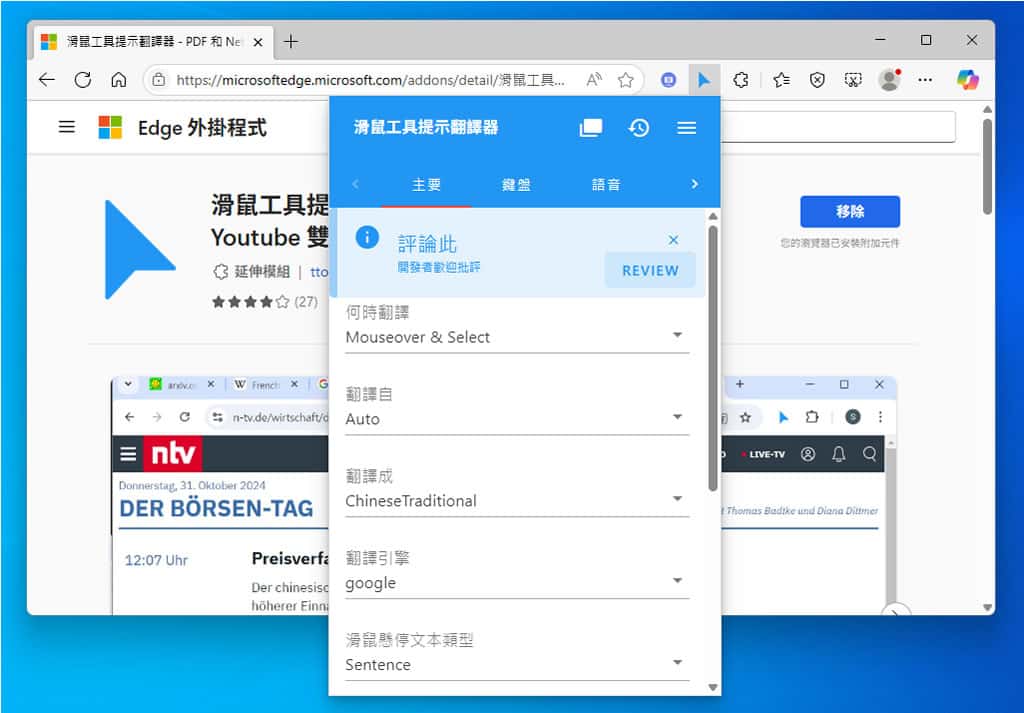Open the 開發者歡迎批評 link
This screenshot has width=1024, height=713.
tap(439, 267)
